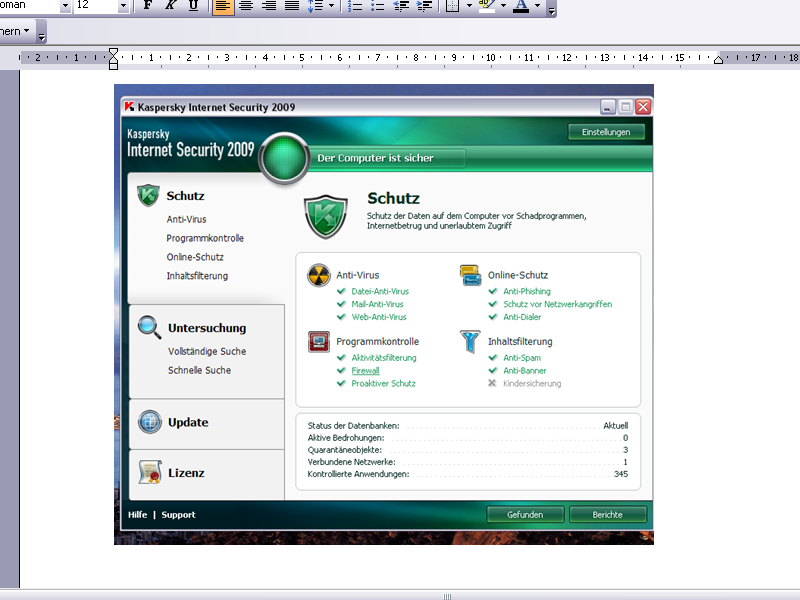Open the borders dropdown arrow
This screenshot has width=800, height=600.
pyautogui.click(x=469, y=6)
